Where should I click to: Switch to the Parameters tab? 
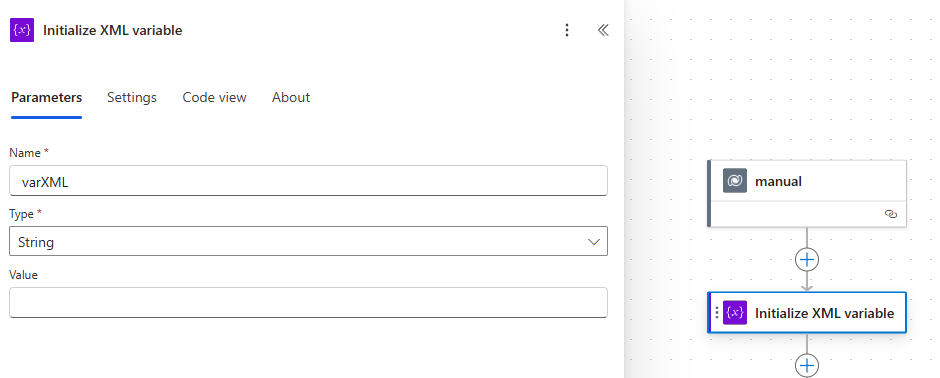46,97
